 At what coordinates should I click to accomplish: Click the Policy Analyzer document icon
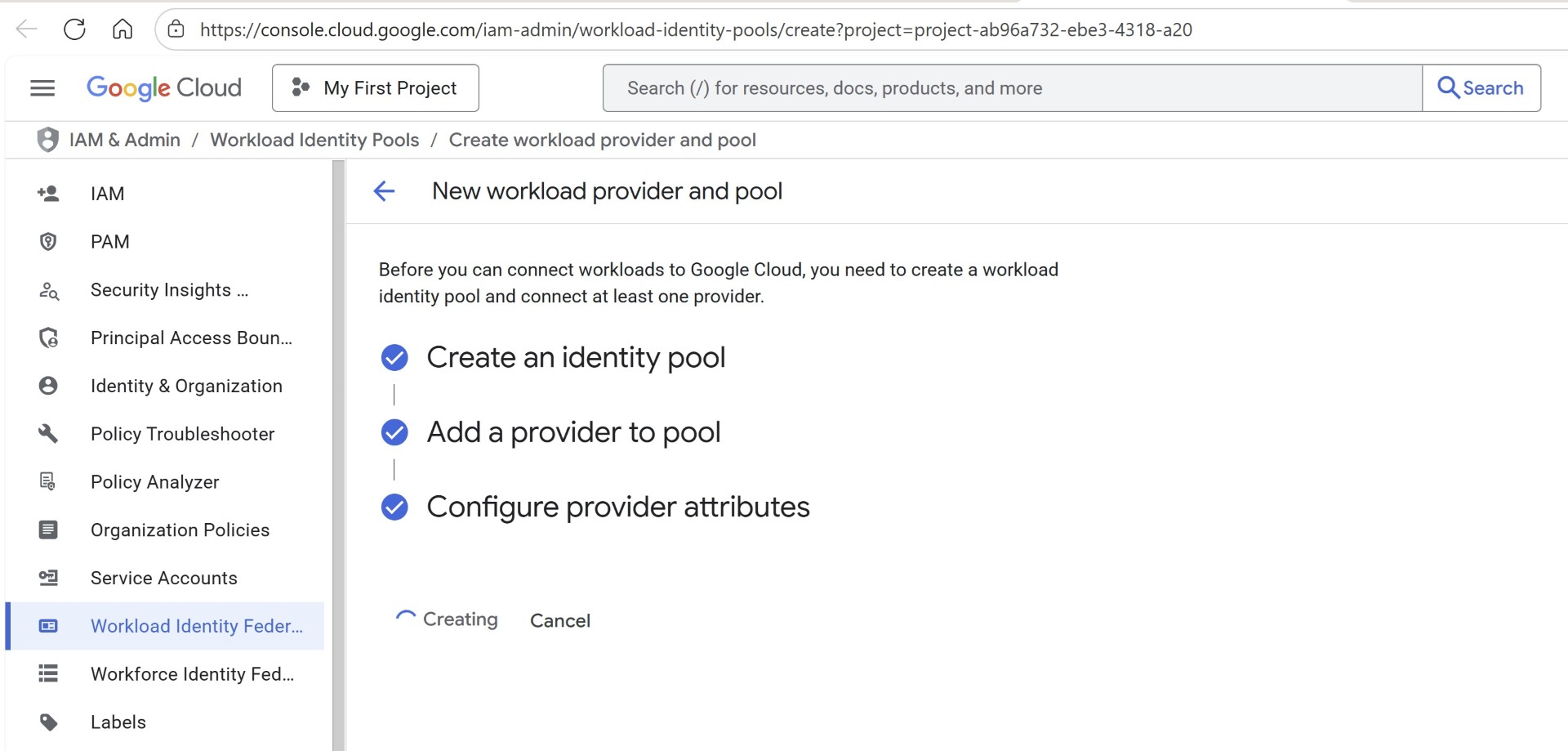click(48, 482)
